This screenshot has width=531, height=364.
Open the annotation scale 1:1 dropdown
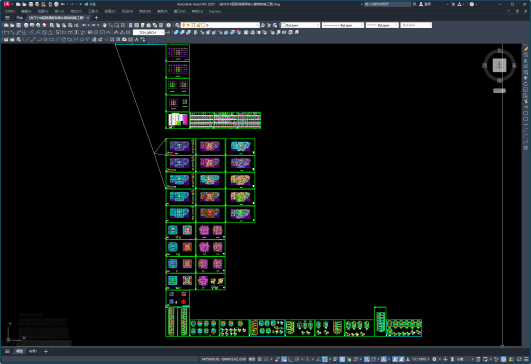[421, 359]
